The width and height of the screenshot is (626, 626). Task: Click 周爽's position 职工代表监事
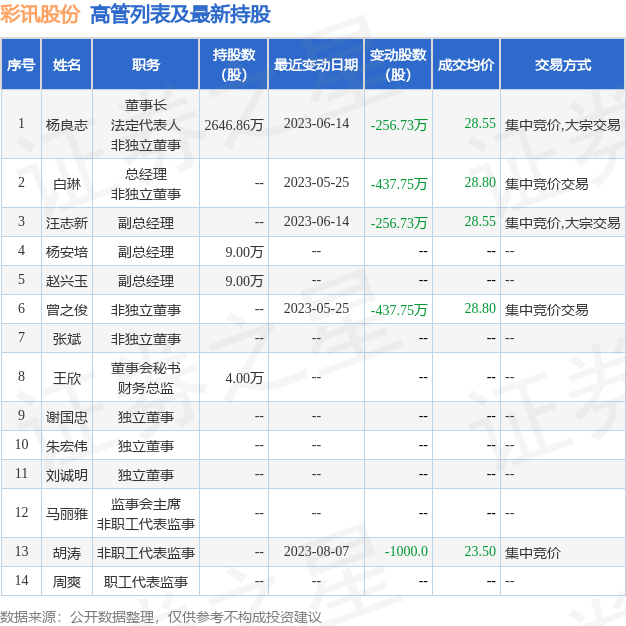click(146, 582)
